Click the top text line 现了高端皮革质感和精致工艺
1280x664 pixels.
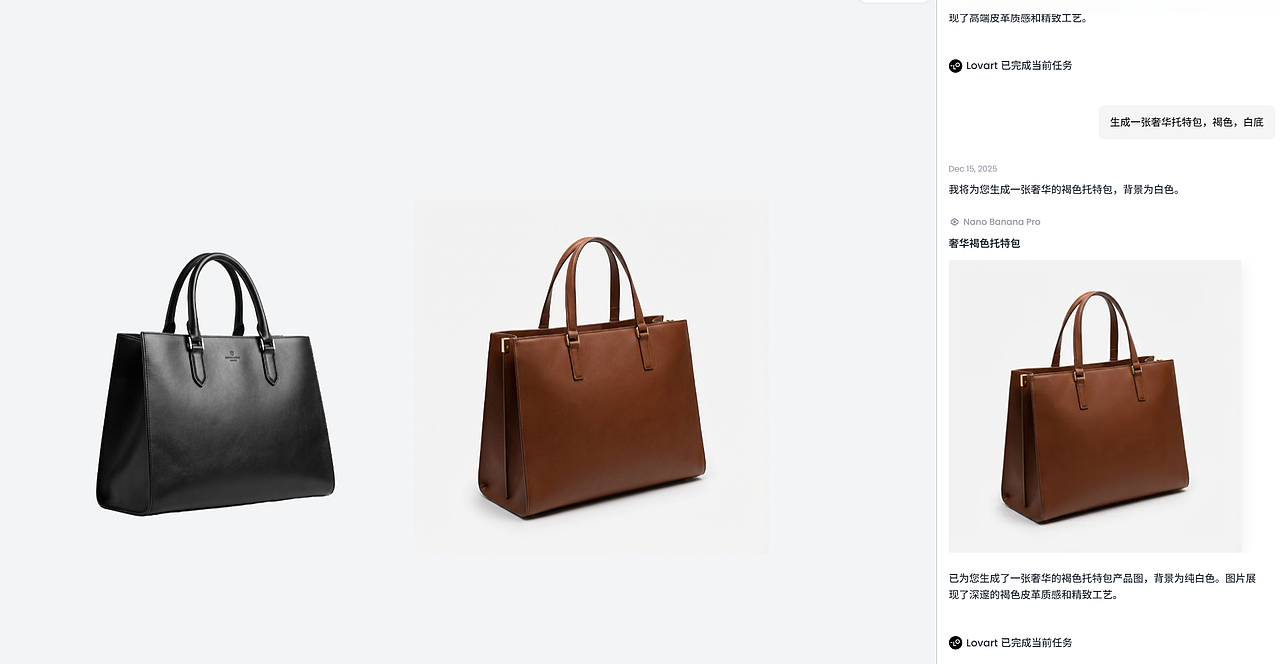1017,18
